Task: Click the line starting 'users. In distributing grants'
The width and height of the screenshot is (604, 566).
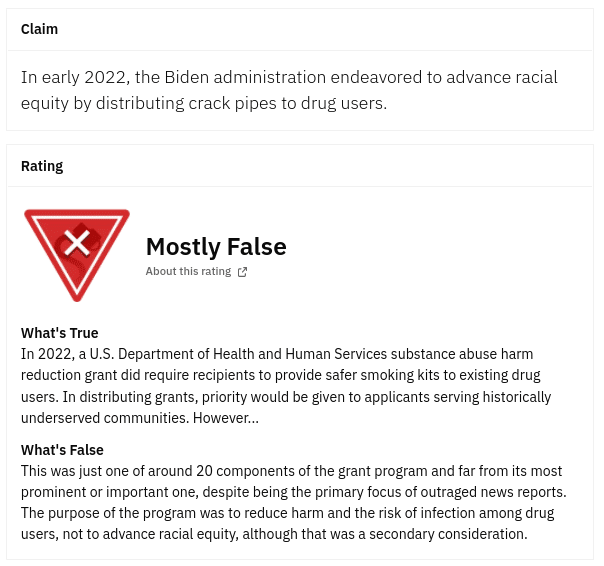Action: (286, 397)
